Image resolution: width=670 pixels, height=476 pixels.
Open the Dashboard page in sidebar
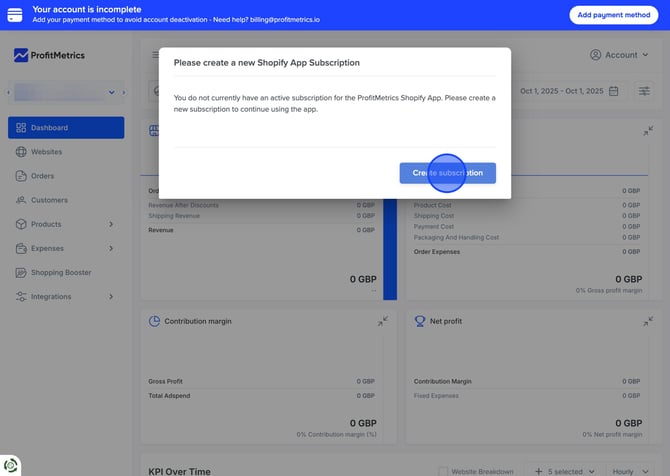(x=66, y=128)
